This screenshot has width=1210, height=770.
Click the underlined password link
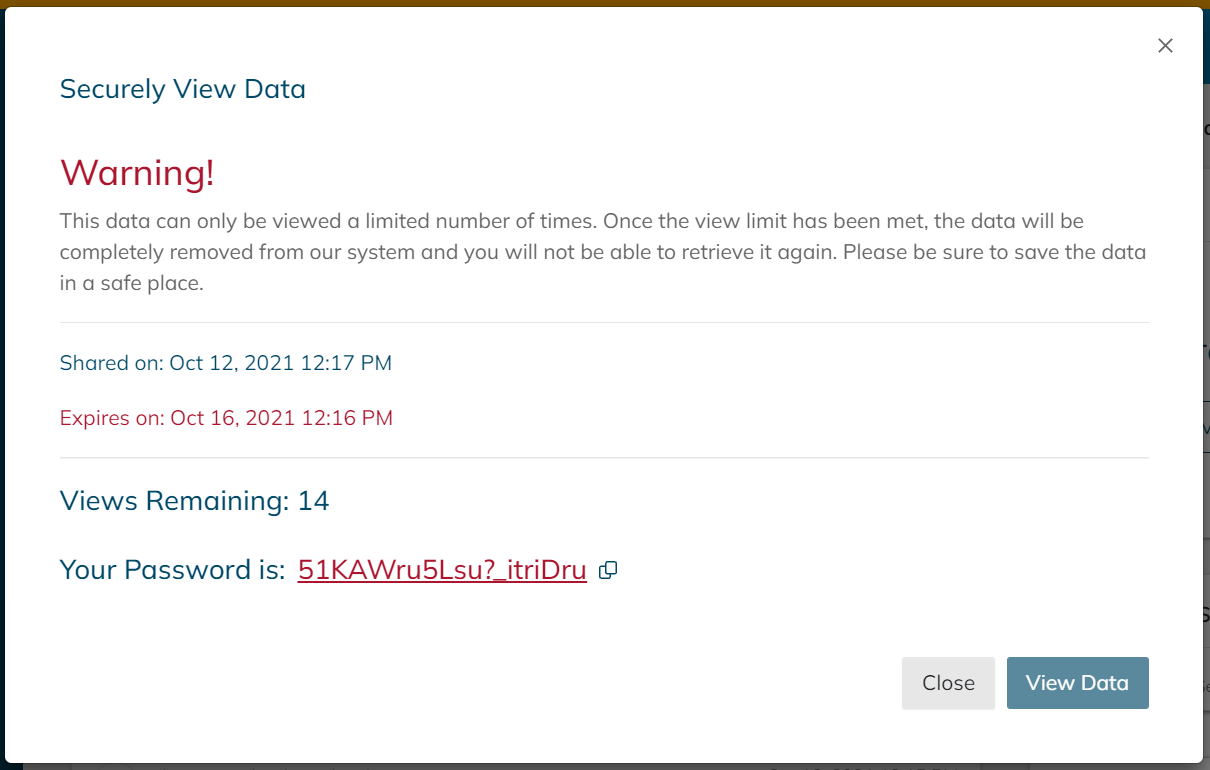point(442,570)
